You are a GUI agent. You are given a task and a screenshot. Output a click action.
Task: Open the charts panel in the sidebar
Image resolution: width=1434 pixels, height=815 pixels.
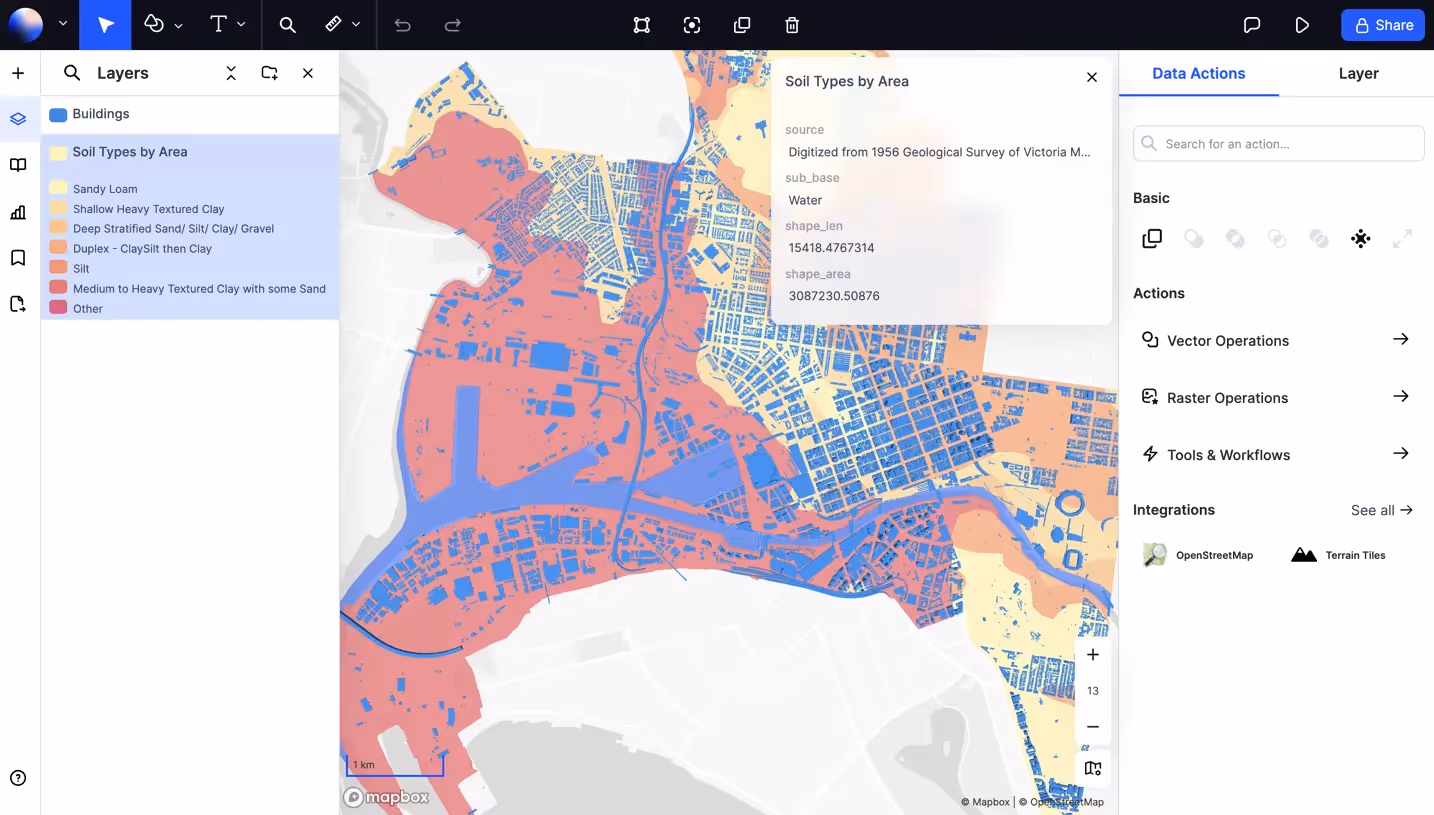17,212
